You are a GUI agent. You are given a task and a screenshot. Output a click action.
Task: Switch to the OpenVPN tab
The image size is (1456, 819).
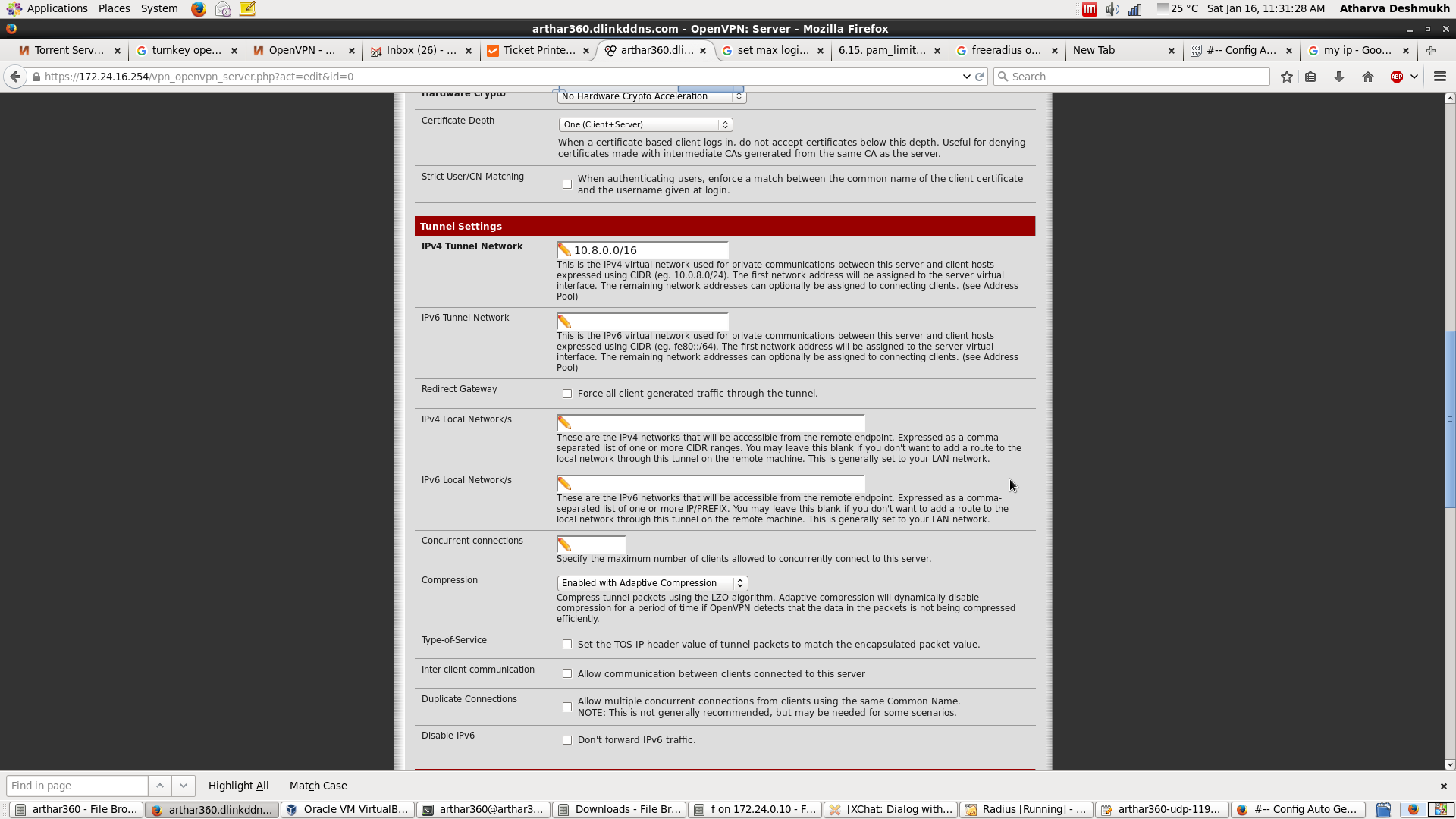[x=303, y=50]
